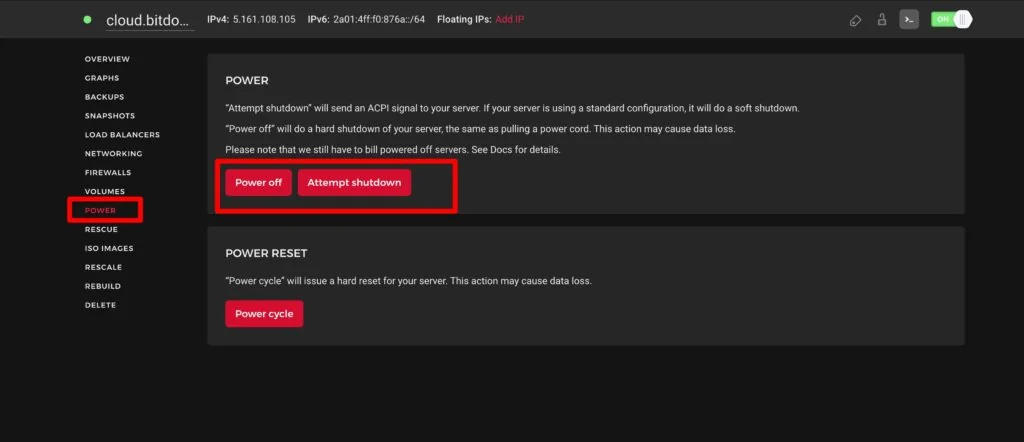
Task: Open the Networking section
Action: pyautogui.click(x=113, y=154)
